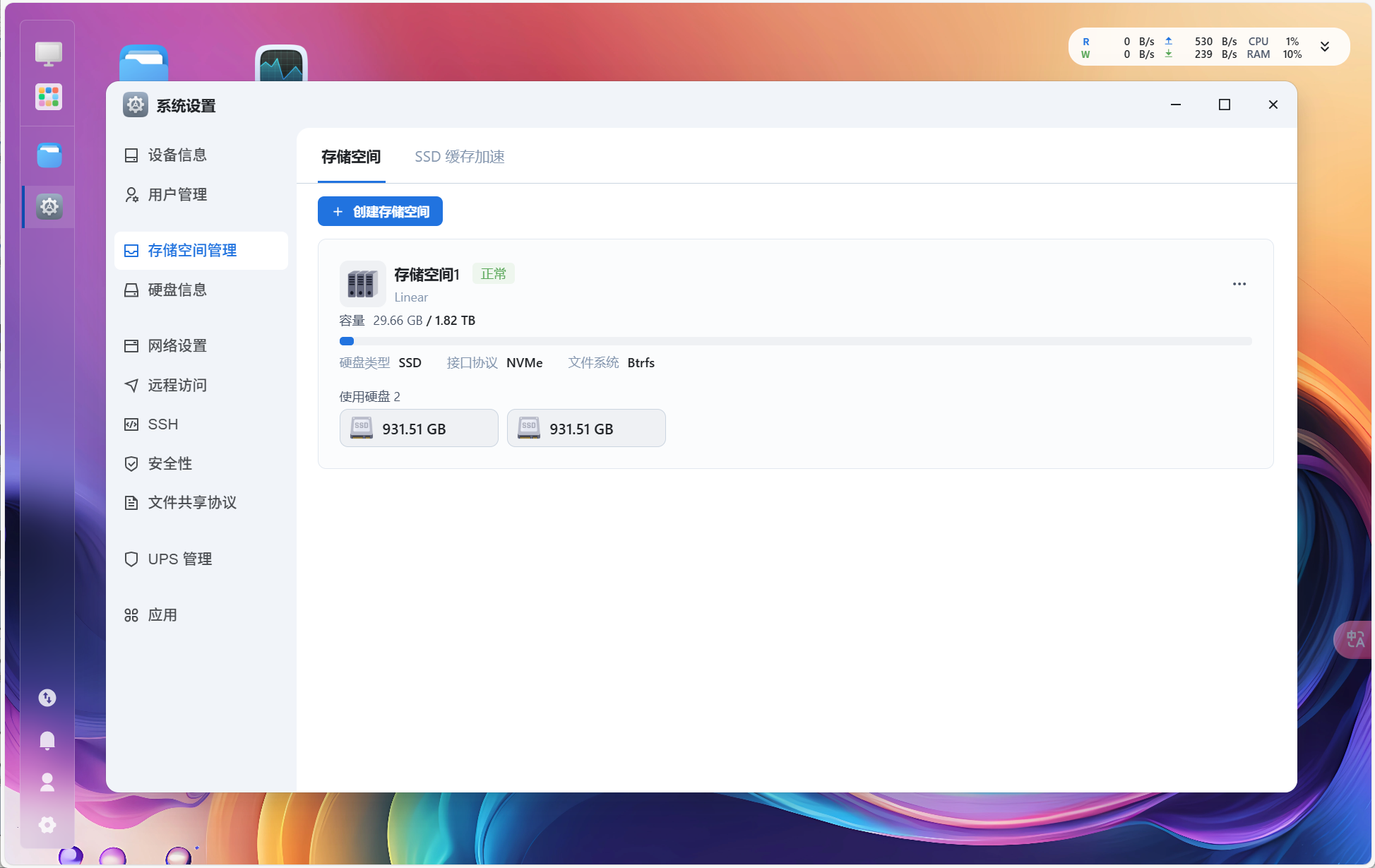The height and width of the screenshot is (868, 1375).
Task: Click the storage capacity usage bar
Action: [795, 341]
